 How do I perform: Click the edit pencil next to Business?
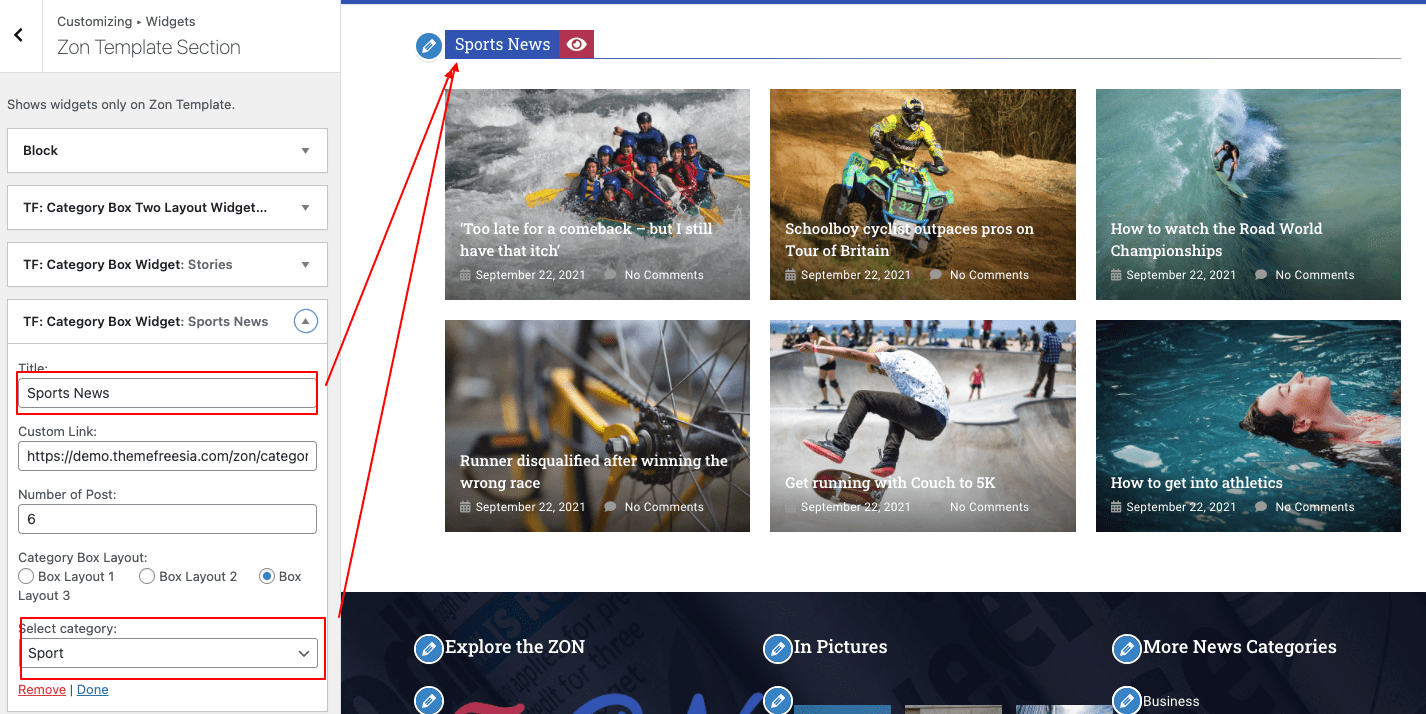1126,700
